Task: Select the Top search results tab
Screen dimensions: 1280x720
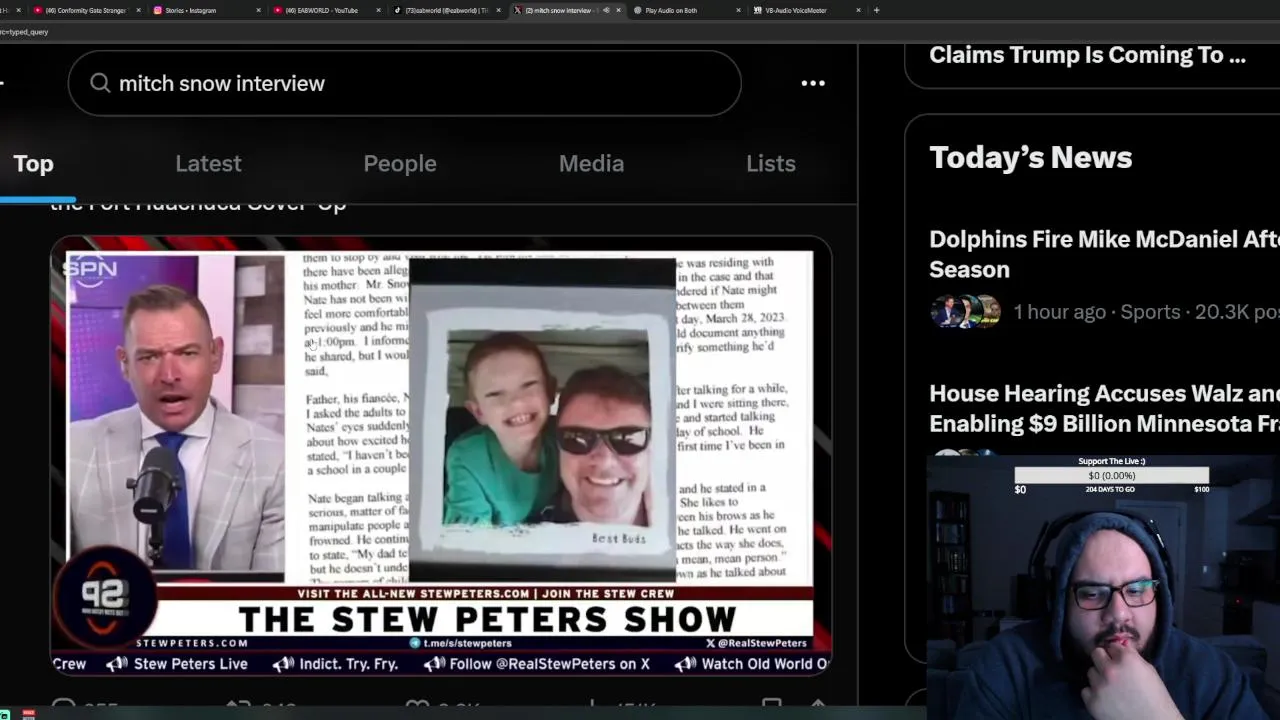Action: 33,164
